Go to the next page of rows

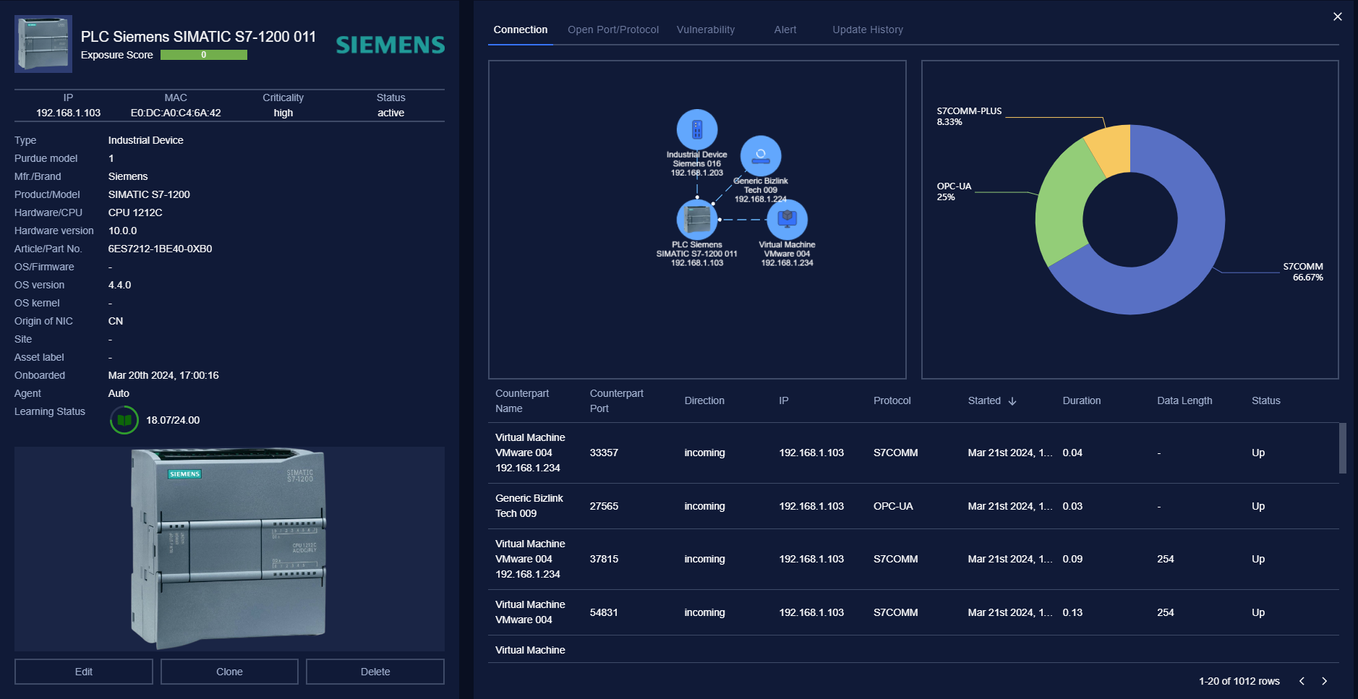coord(1324,681)
